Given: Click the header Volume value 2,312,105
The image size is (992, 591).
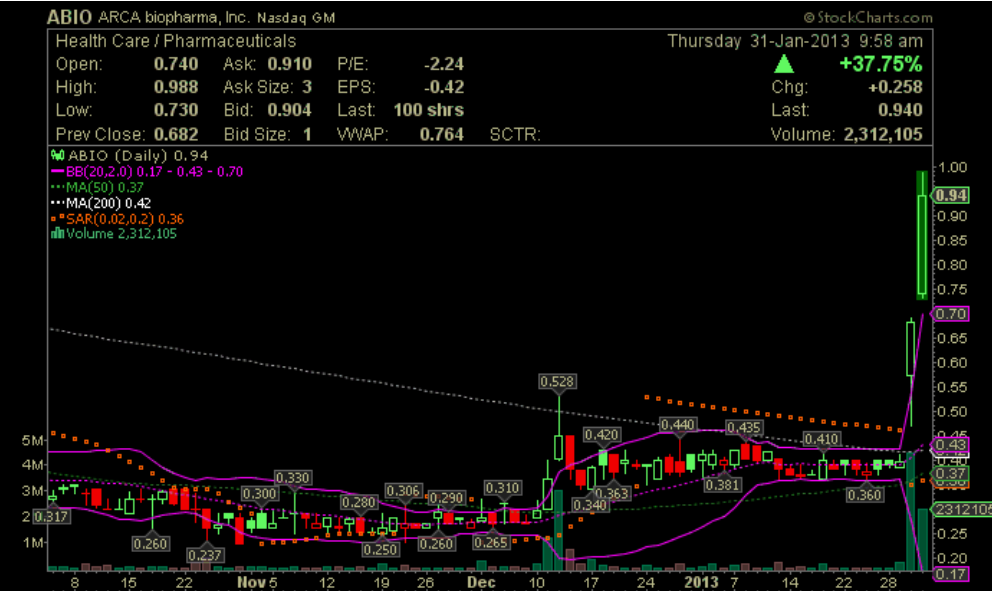Looking at the screenshot, I should (883, 134).
